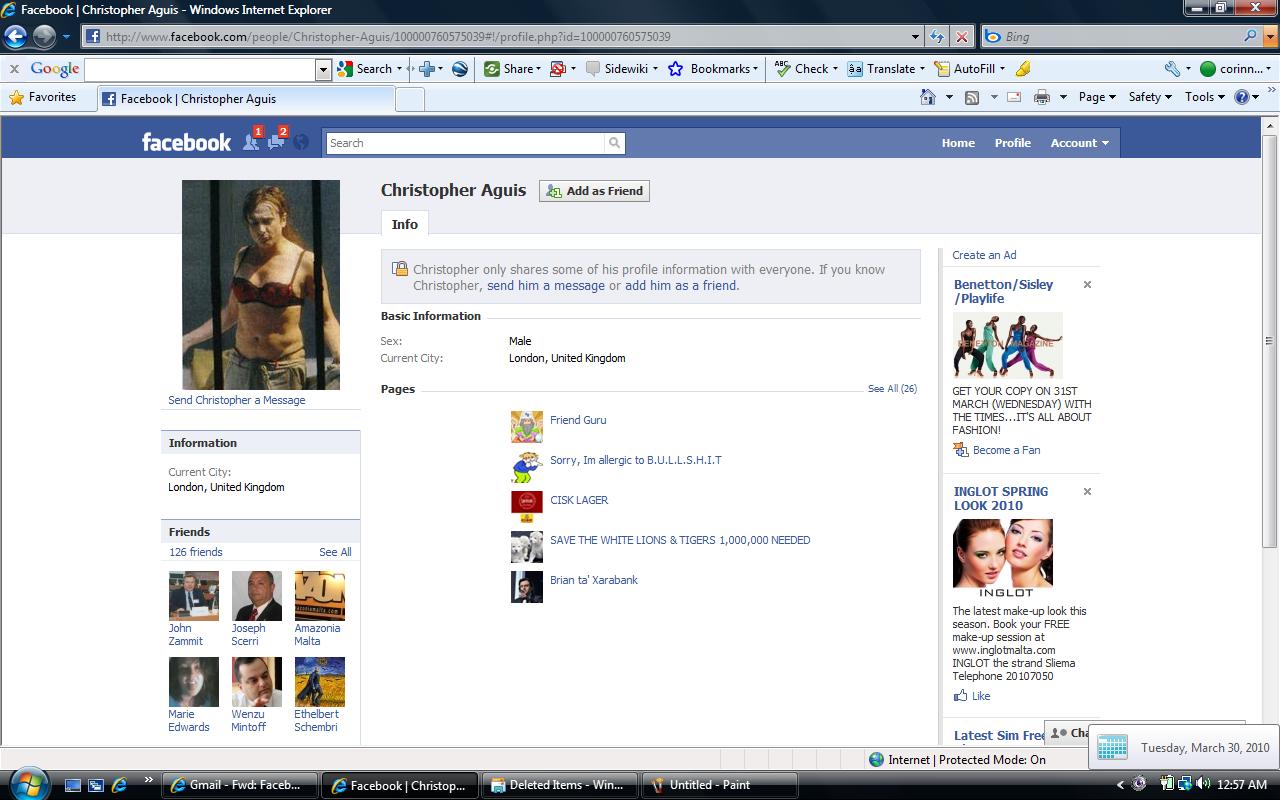Open the Facebook notifications globe icon
Viewport: 1280px width, 800px height.
coord(301,142)
